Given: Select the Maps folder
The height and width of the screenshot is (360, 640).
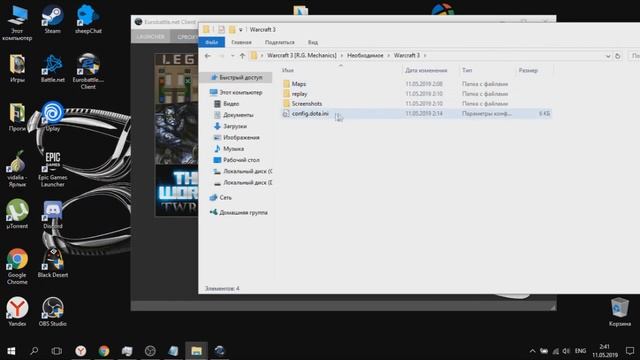Looking at the screenshot, I should click(x=416, y=84).
